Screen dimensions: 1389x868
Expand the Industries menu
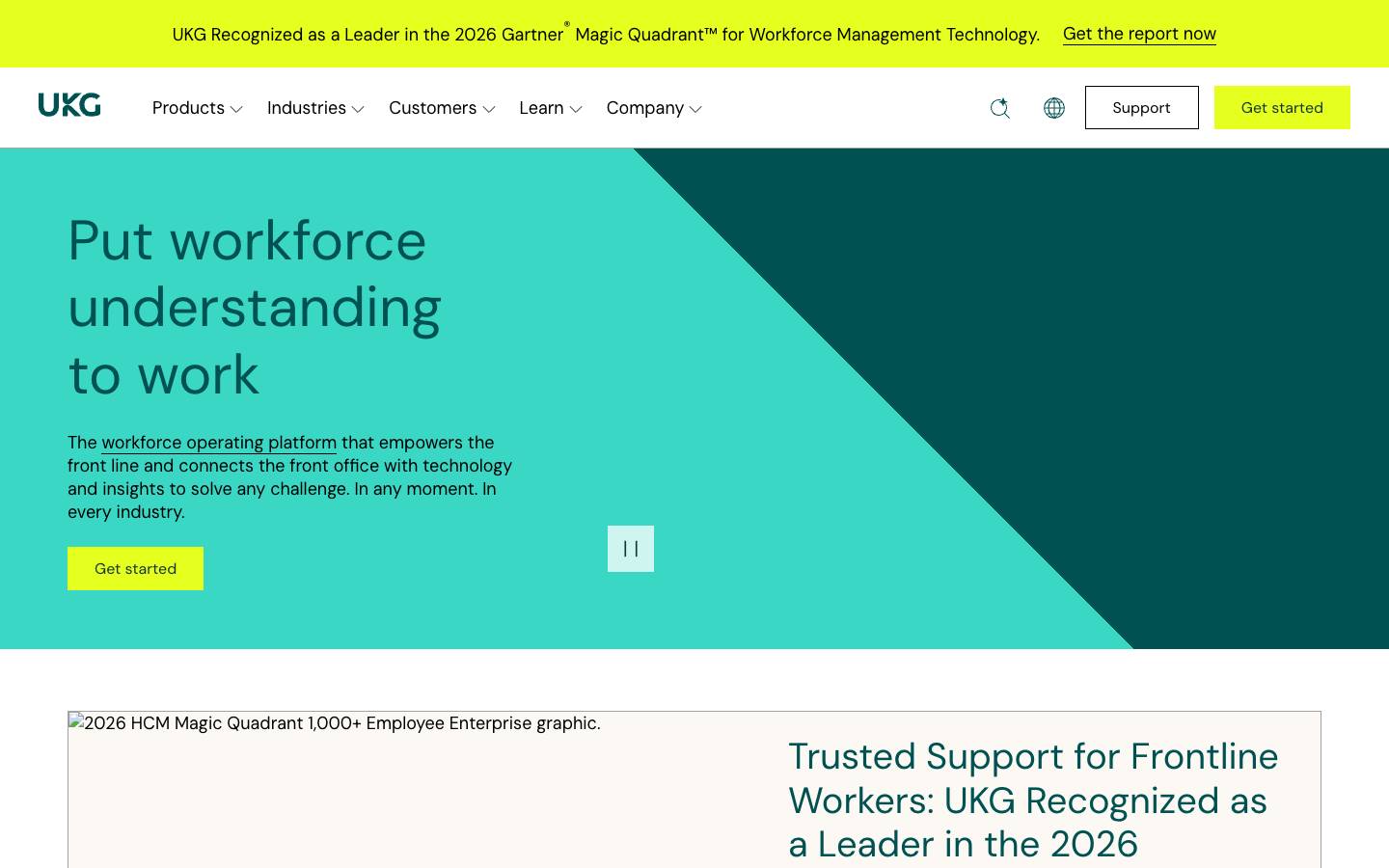315,108
